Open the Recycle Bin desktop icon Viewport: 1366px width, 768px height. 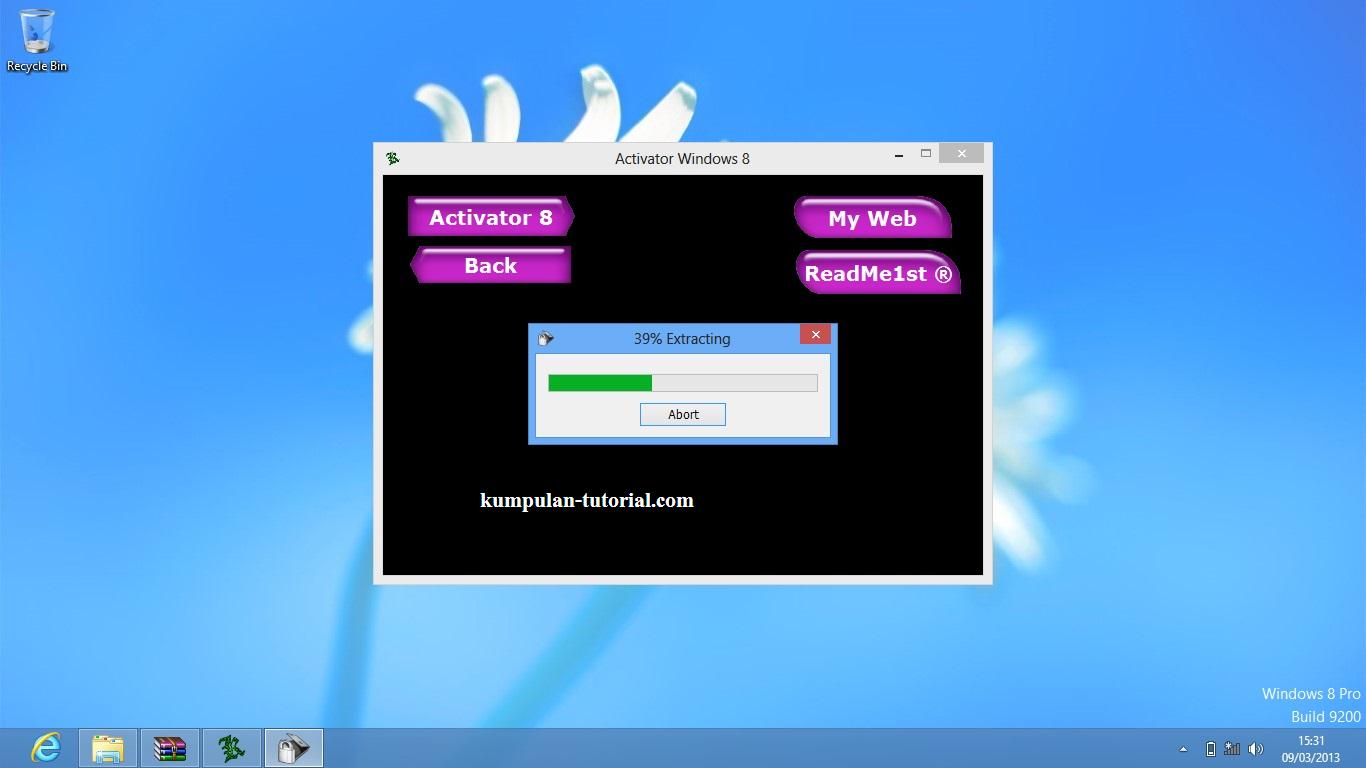[x=37, y=40]
